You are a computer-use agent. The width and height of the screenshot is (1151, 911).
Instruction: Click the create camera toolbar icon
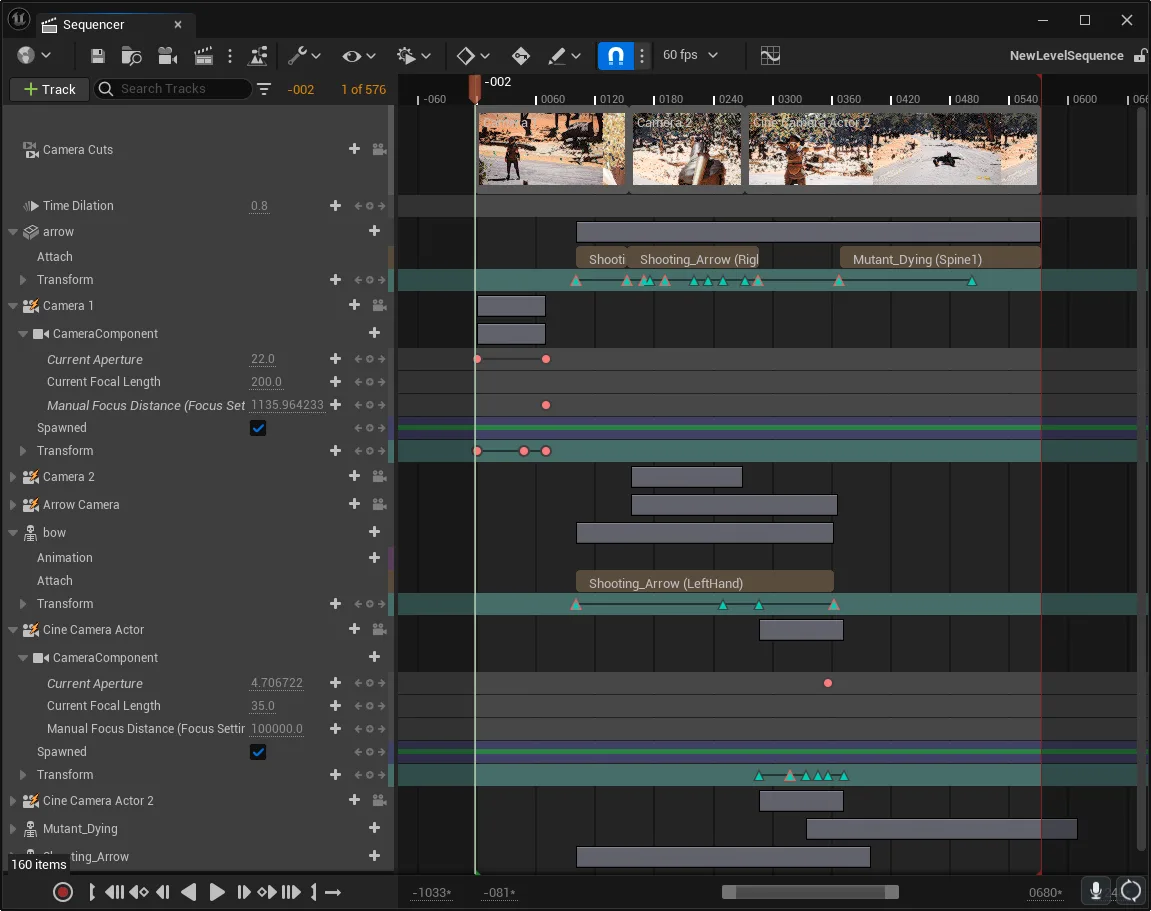pos(168,56)
